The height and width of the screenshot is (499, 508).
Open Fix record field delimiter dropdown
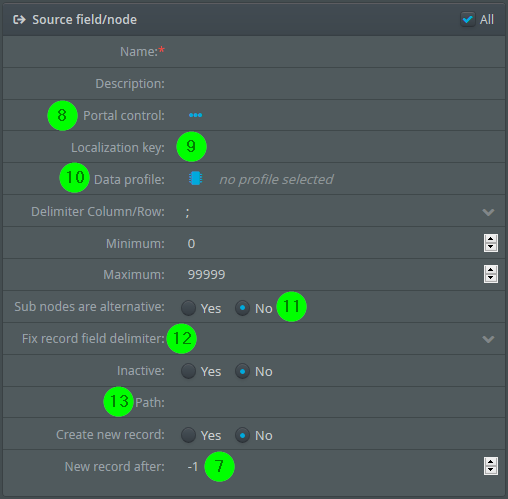[488, 339]
